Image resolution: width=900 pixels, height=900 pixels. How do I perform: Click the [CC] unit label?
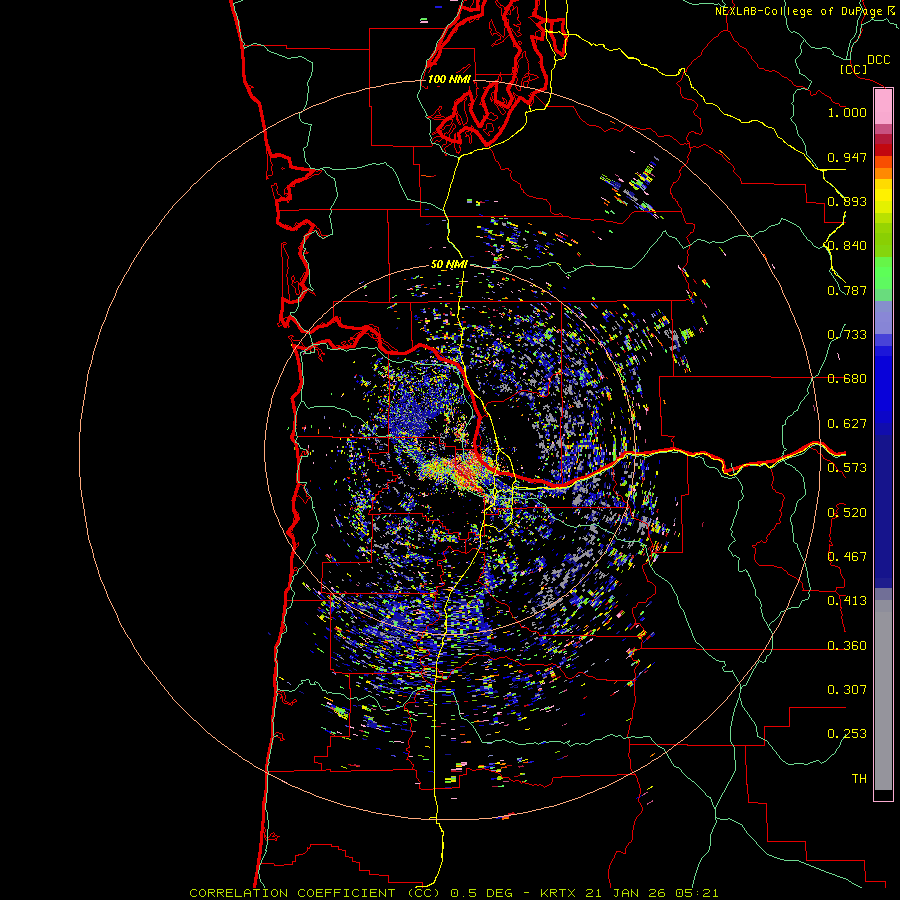pos(854,69)
